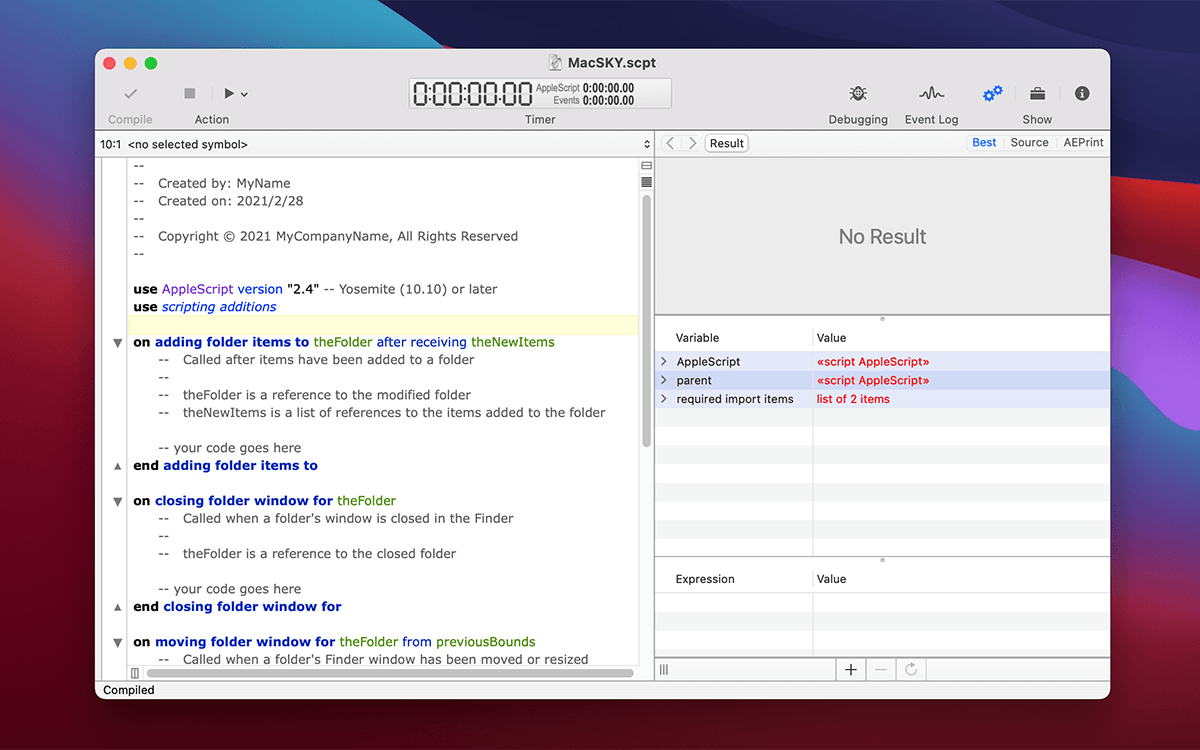1200x750 pixels.
Task: Click the MacSKY.scpt window title
Action: click(x=611, y=62)
